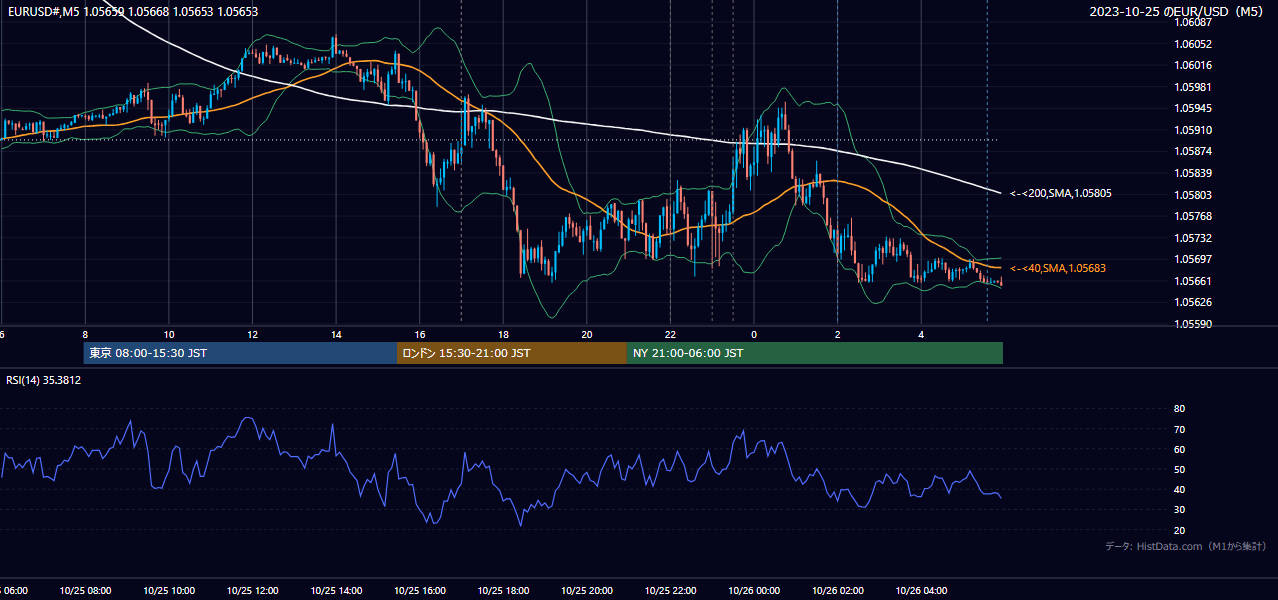Click the 40 SMA 1.05683 label
Viewport: 1278px width, 600px height.
(1057, 268)
